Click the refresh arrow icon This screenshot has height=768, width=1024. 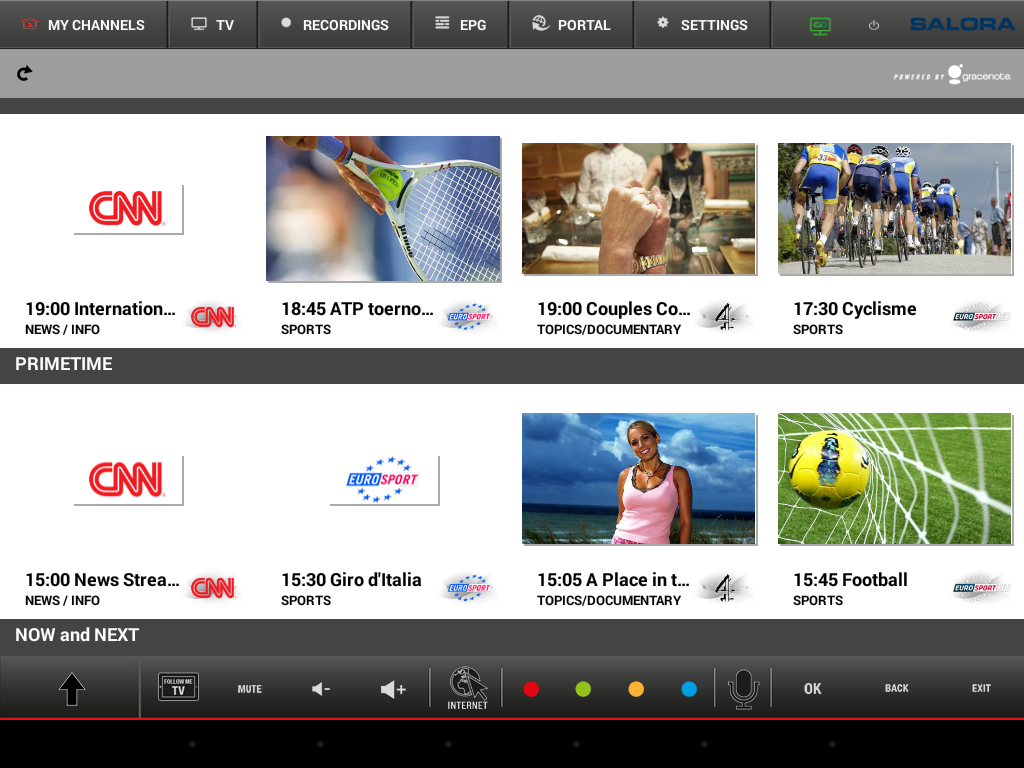click(25, 73)
